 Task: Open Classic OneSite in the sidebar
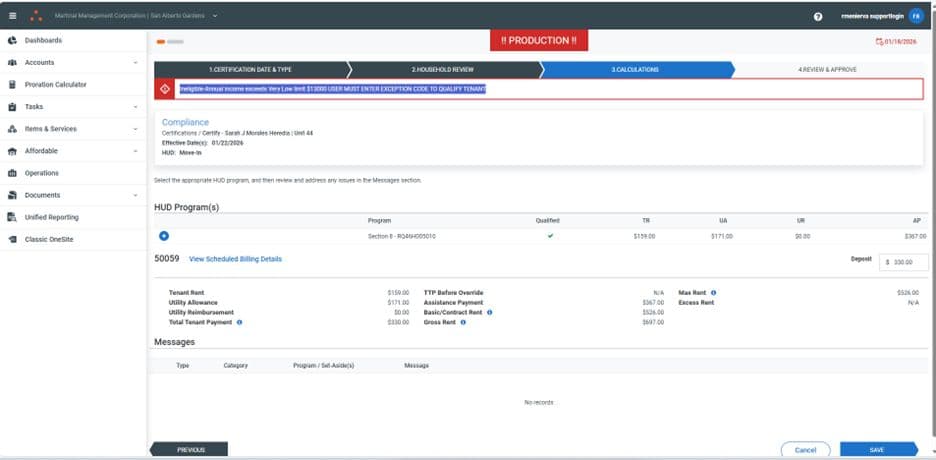pos(48,239)
